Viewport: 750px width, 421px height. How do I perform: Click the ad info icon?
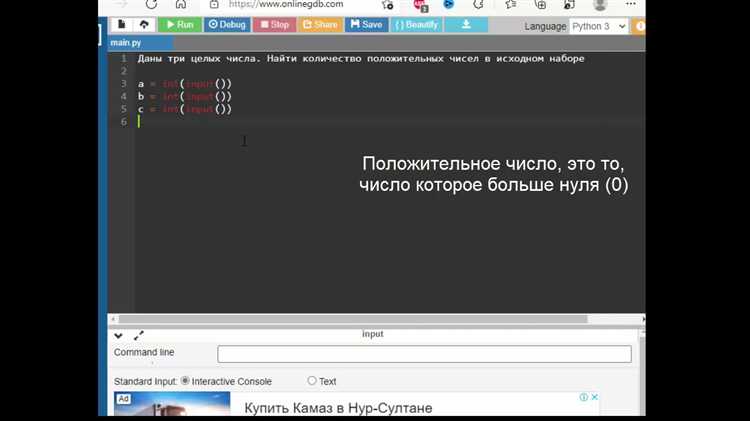tap(584, 397)
